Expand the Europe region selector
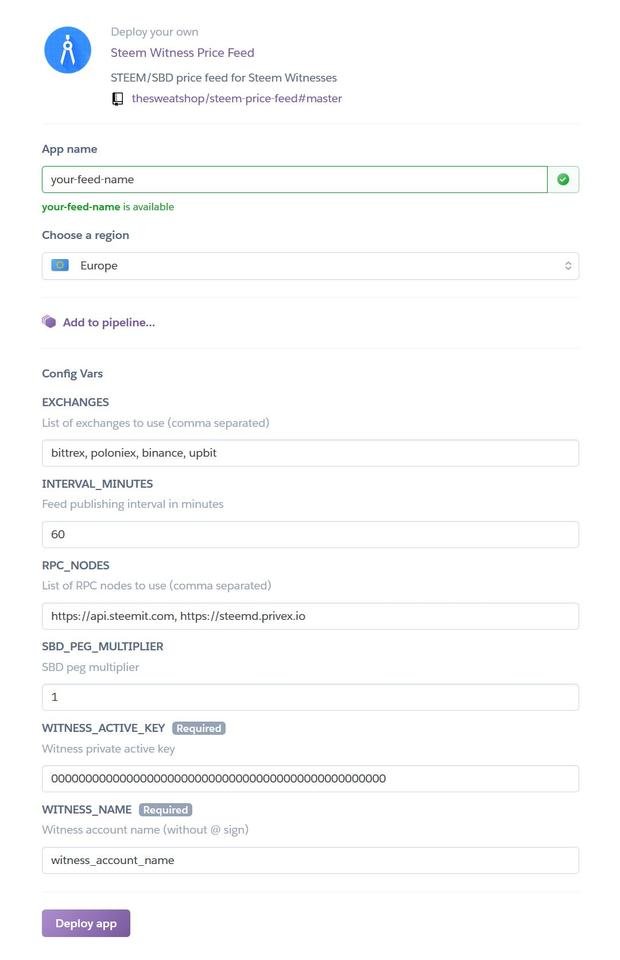620x960 pixels. (x=310, y=266)
